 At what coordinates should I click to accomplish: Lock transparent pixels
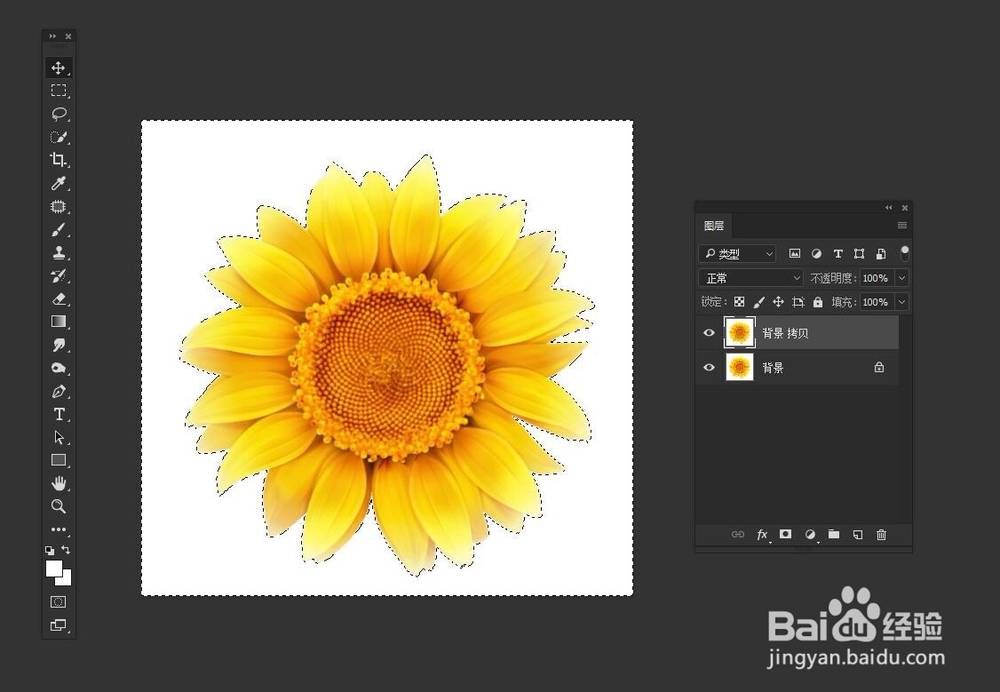pos(739,302)
